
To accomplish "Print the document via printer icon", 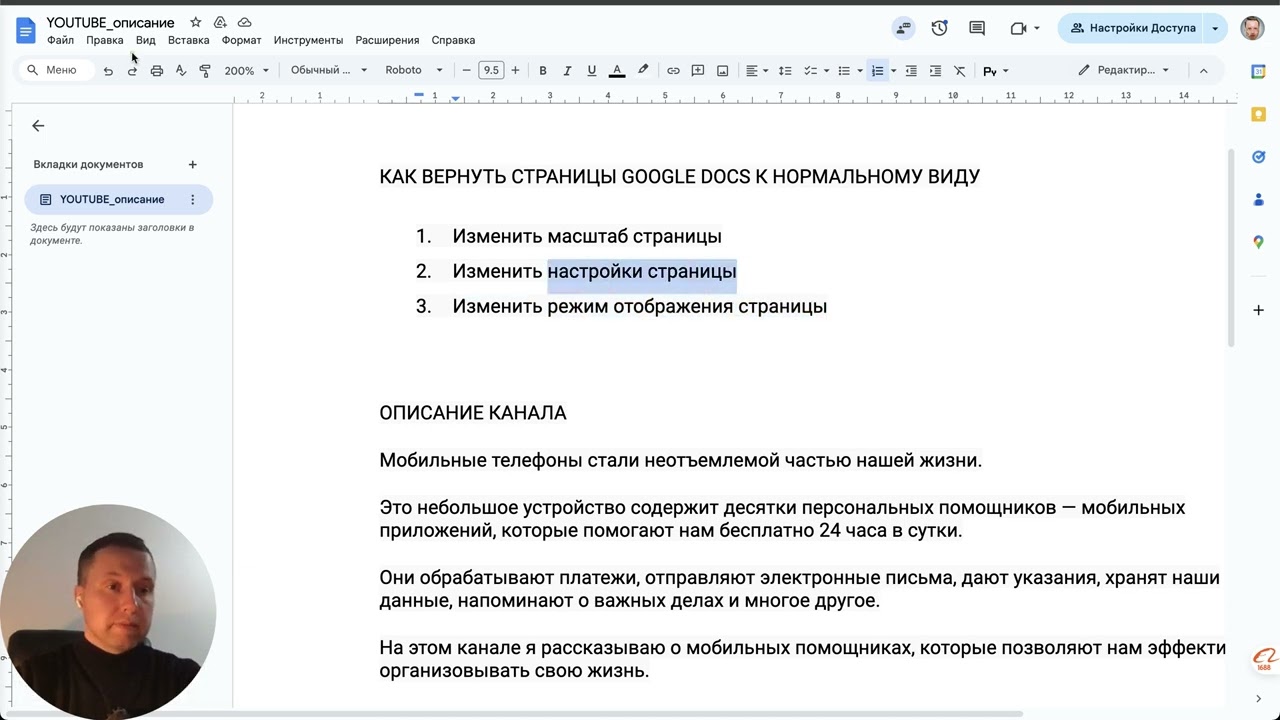I will [x=157, y=71].
